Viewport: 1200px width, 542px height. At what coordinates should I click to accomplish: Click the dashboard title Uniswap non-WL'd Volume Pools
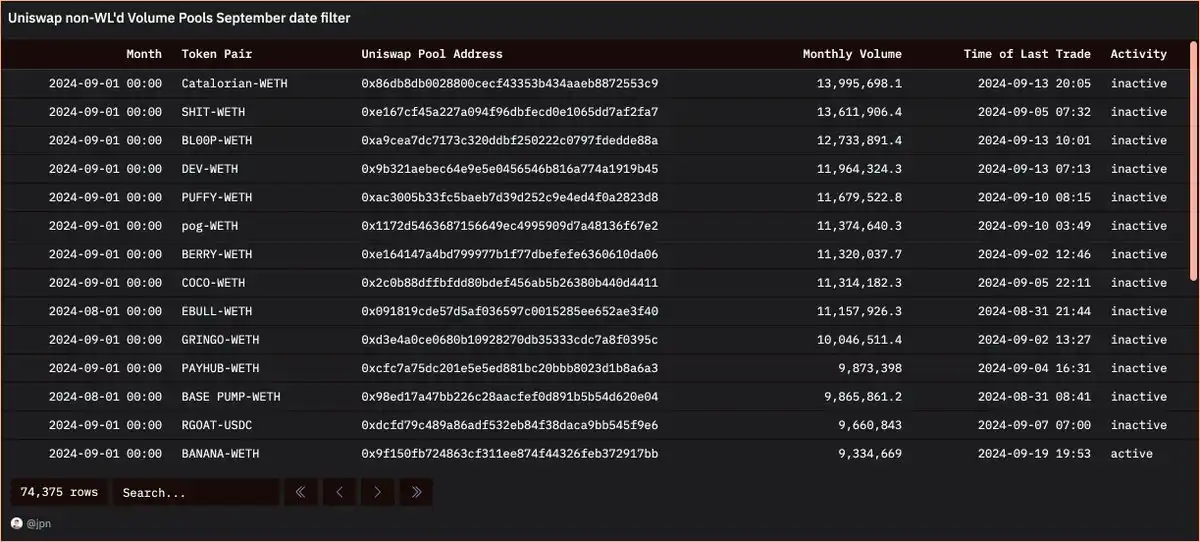pos(179,18)
